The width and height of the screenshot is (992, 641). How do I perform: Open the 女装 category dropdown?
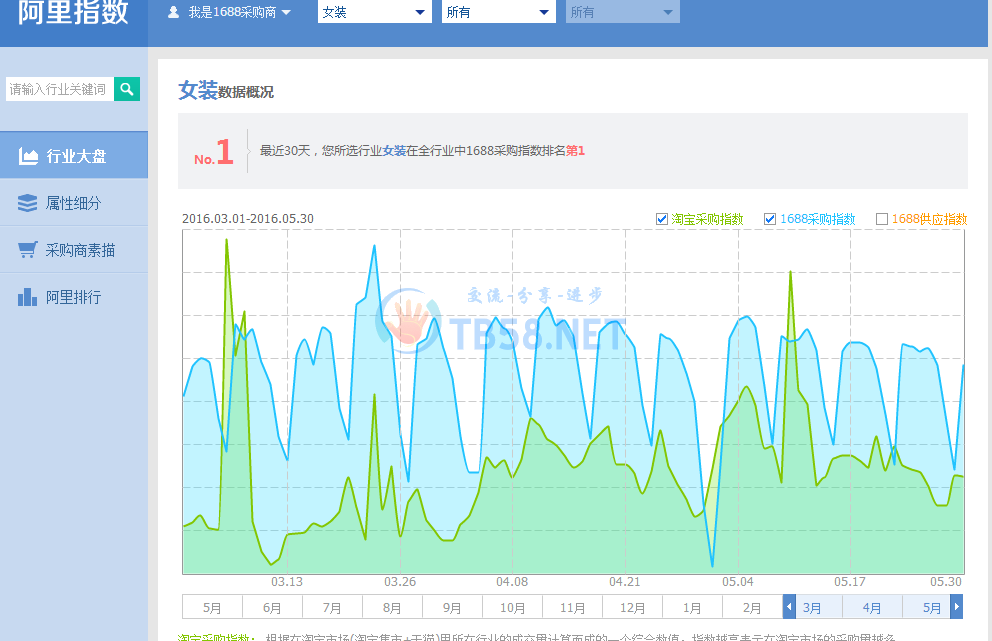pyautogui.click(x=375, y=12)
